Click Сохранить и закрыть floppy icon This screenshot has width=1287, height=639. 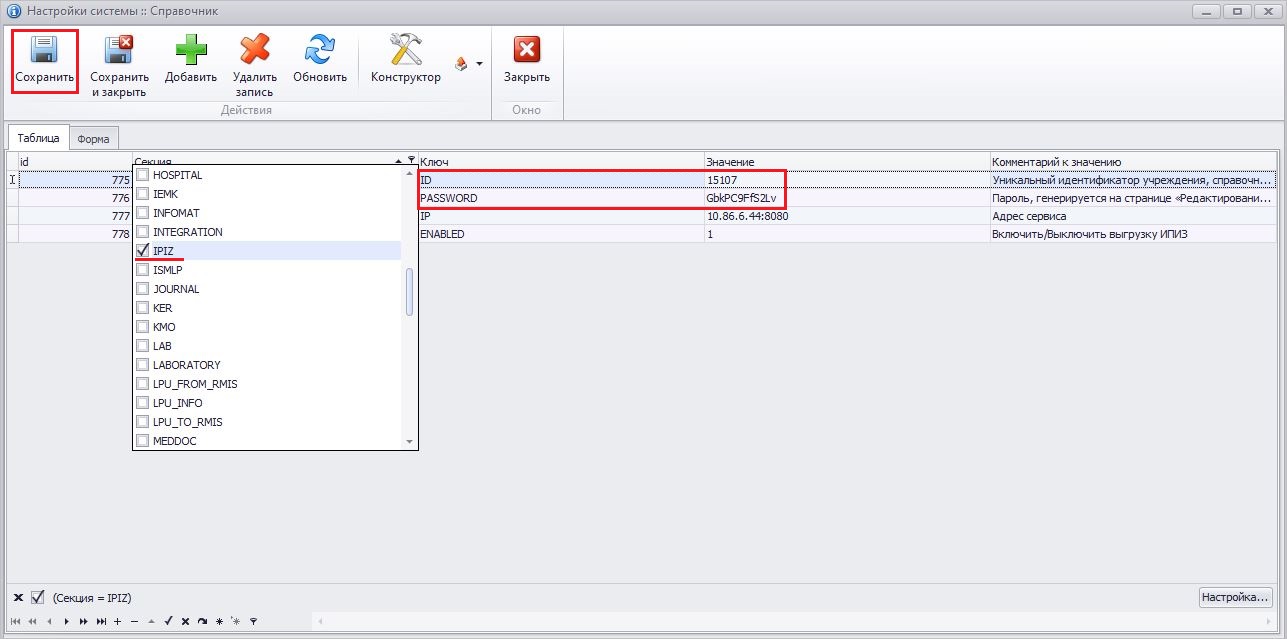(x=119, y=51)
